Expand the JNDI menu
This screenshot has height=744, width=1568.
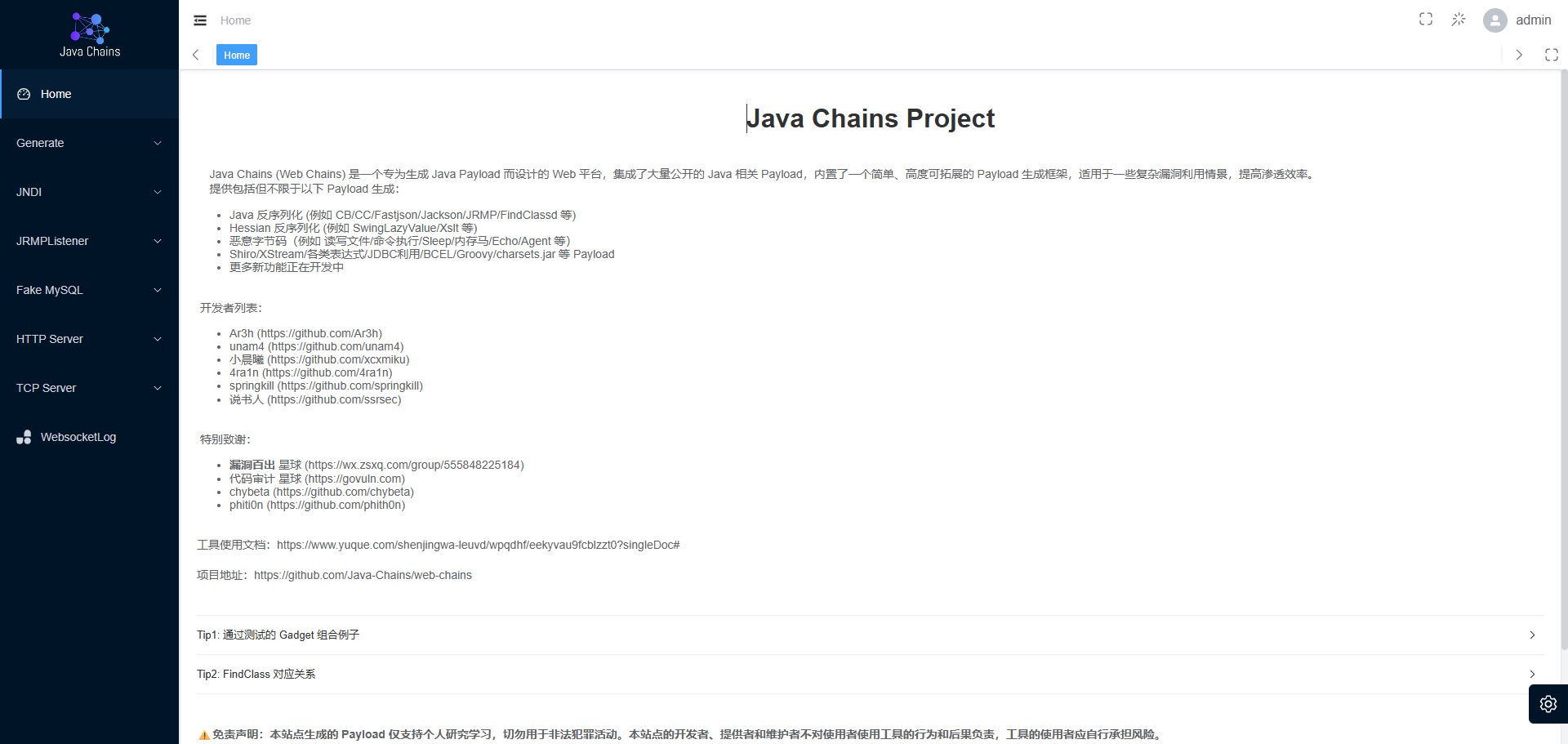click(89, 192)
